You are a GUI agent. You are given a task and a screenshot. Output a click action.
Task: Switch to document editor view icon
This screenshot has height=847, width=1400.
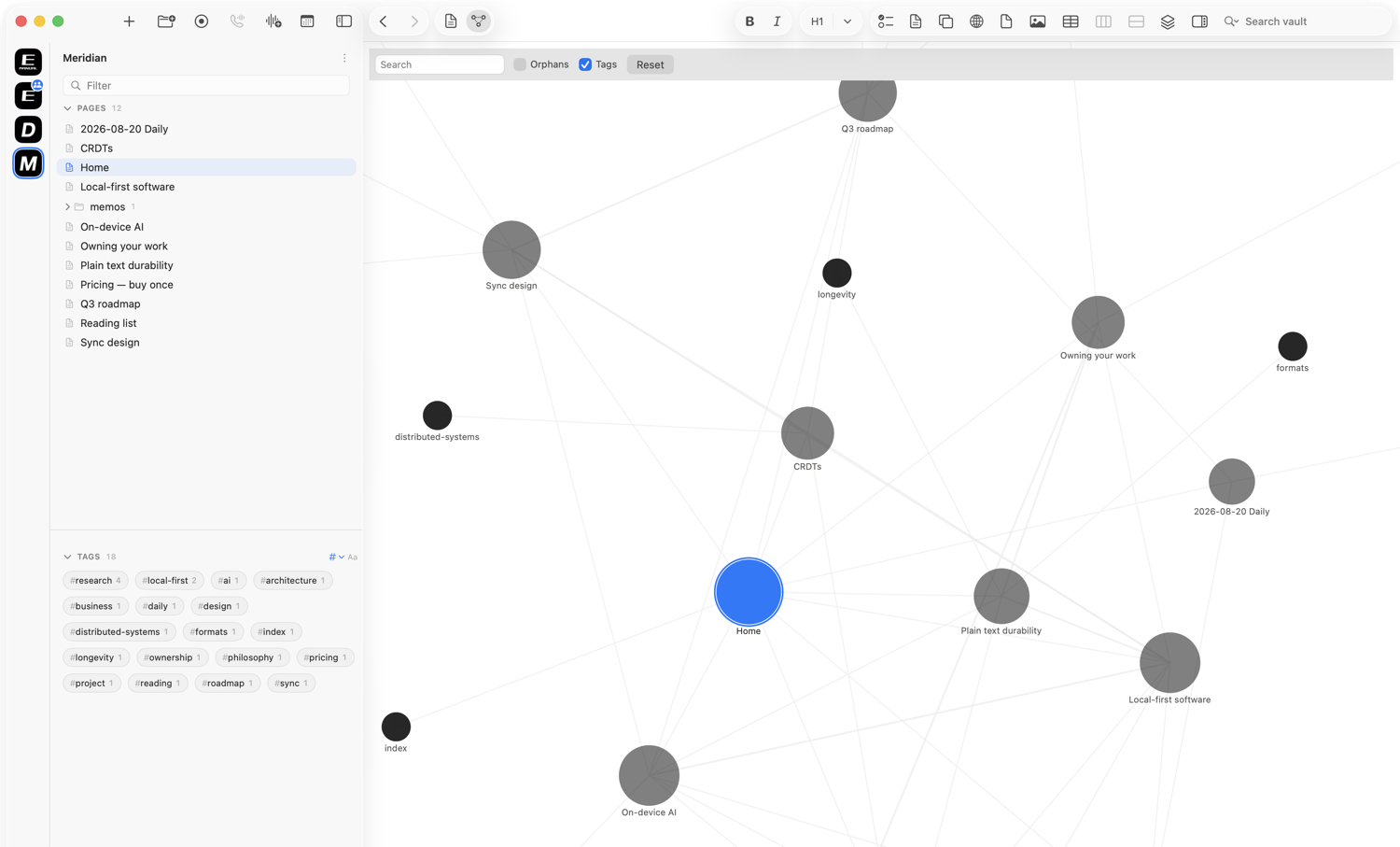click(451, 21)
